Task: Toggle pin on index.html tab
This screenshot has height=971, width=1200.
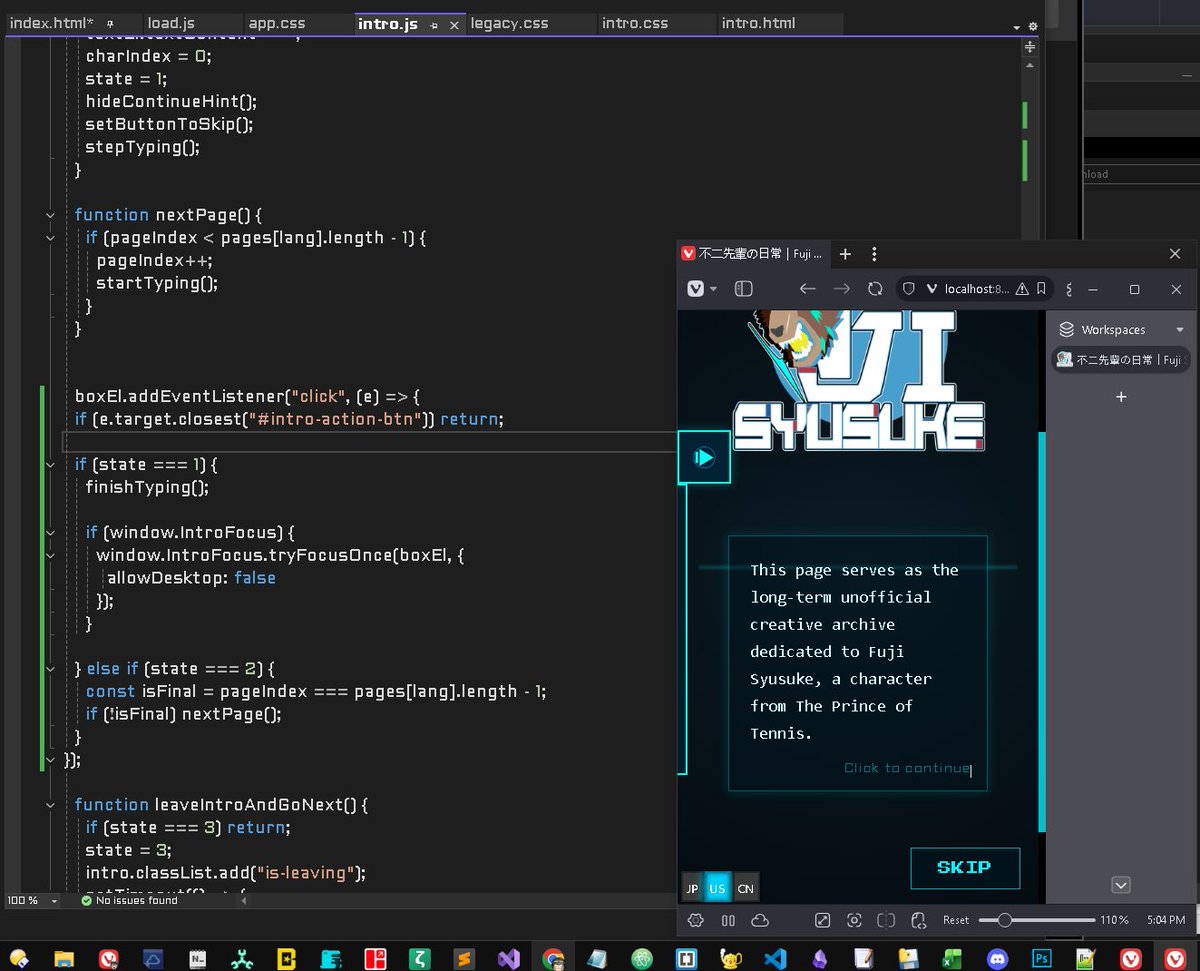Action: coord(110,23)
